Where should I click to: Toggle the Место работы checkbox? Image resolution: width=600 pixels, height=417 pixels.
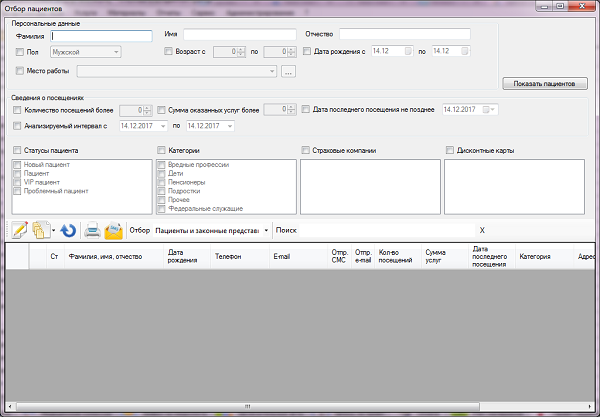tap(20, 71)
